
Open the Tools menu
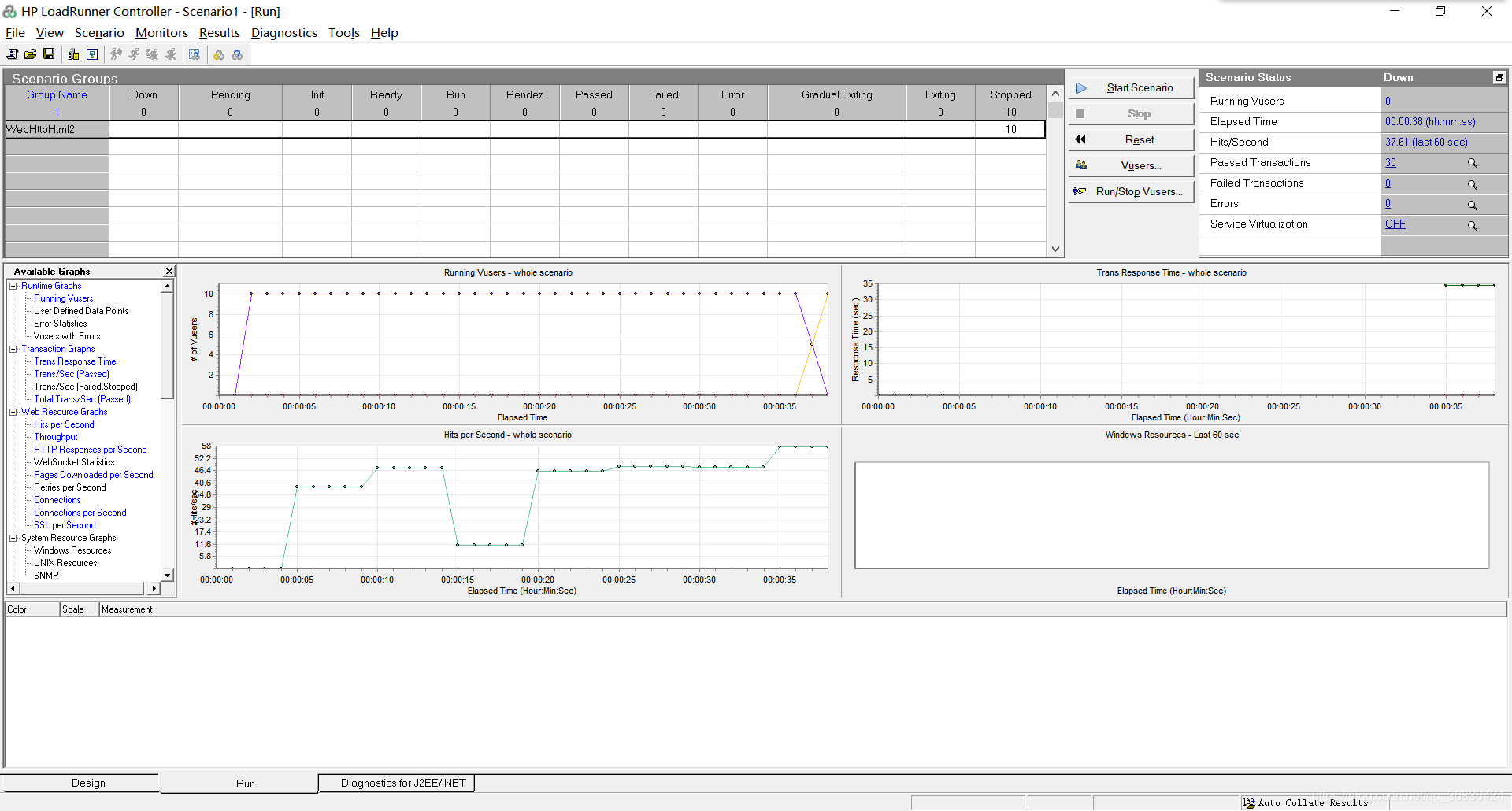pyautogui.click(x=344, y=32)
